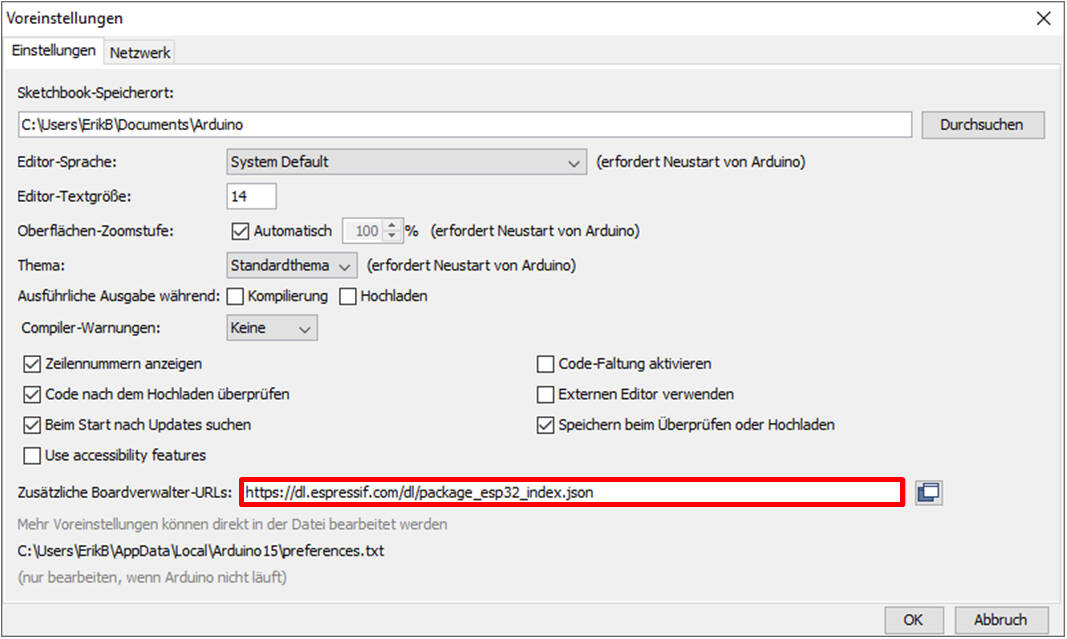Screen dimensions: 1067x639
Task: Click in the Editor-Textgröße field
Action: coord(252,196)
